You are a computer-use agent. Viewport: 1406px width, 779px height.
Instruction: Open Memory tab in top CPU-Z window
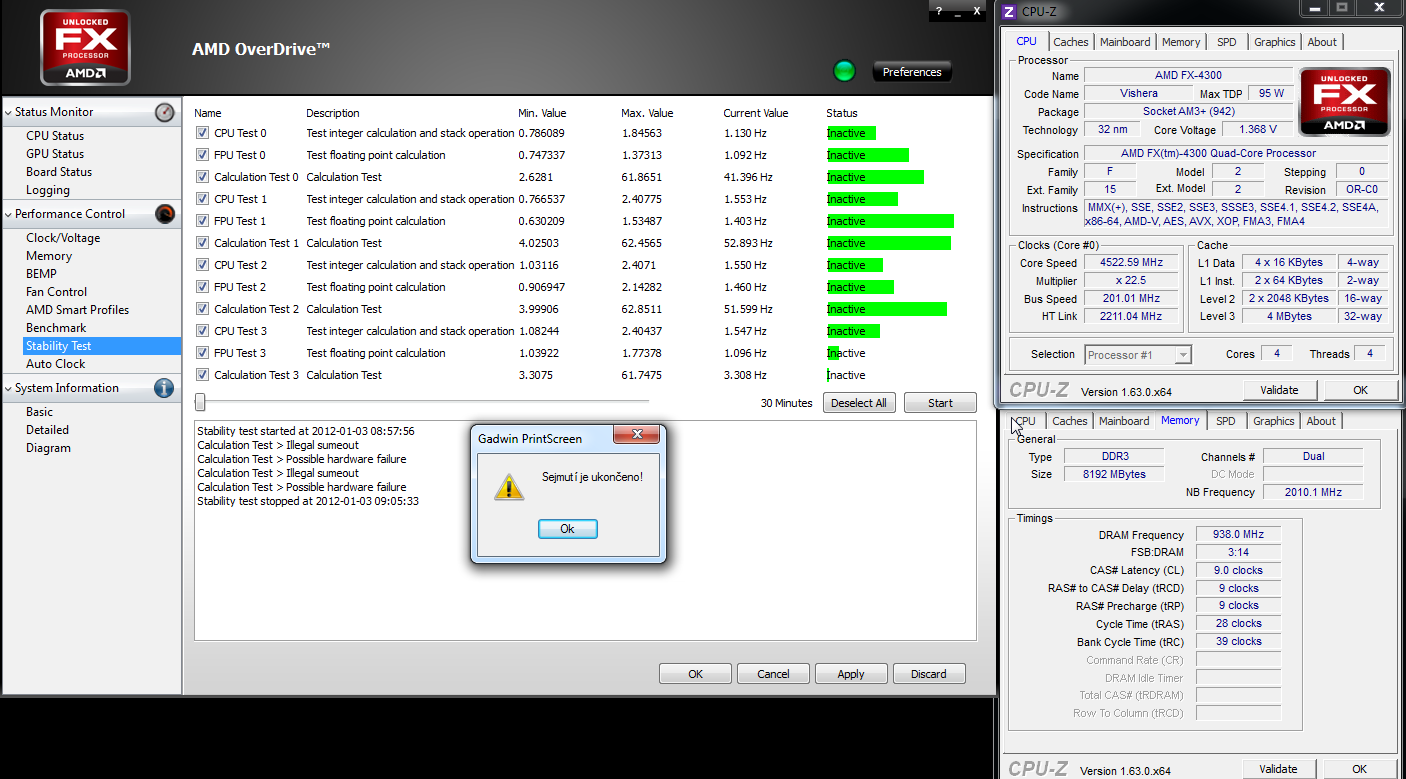[x=1181, y=42]
